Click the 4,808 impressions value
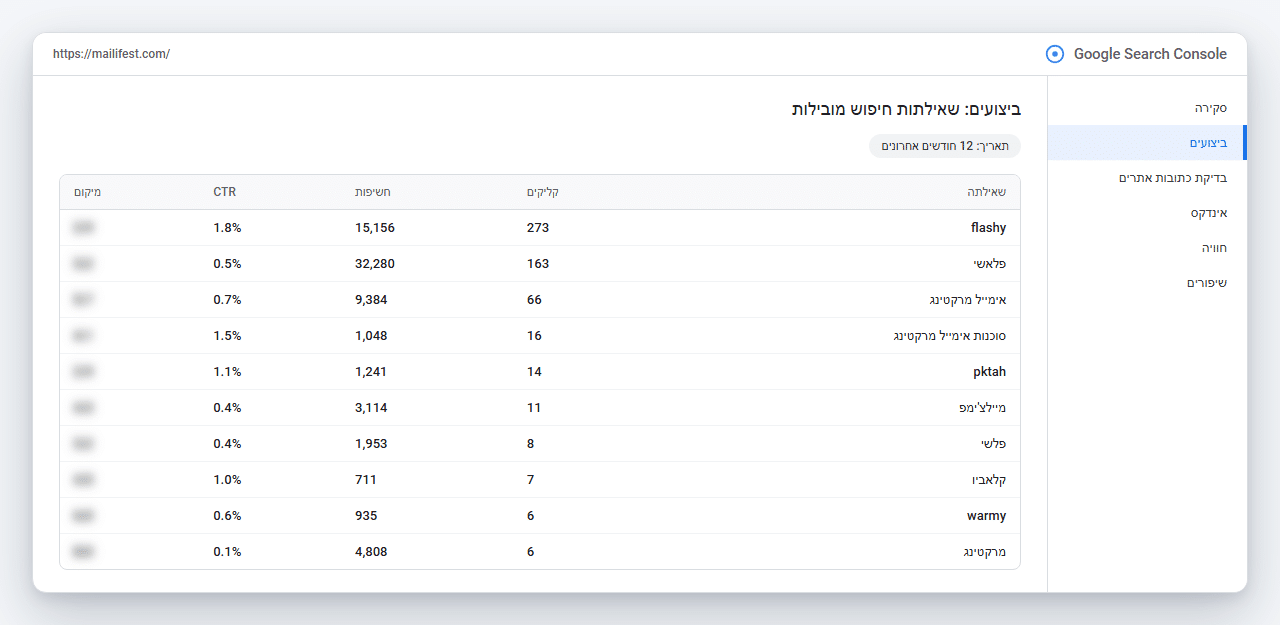This screenshot has height=625, width=1280. click(x=371, y=552)
